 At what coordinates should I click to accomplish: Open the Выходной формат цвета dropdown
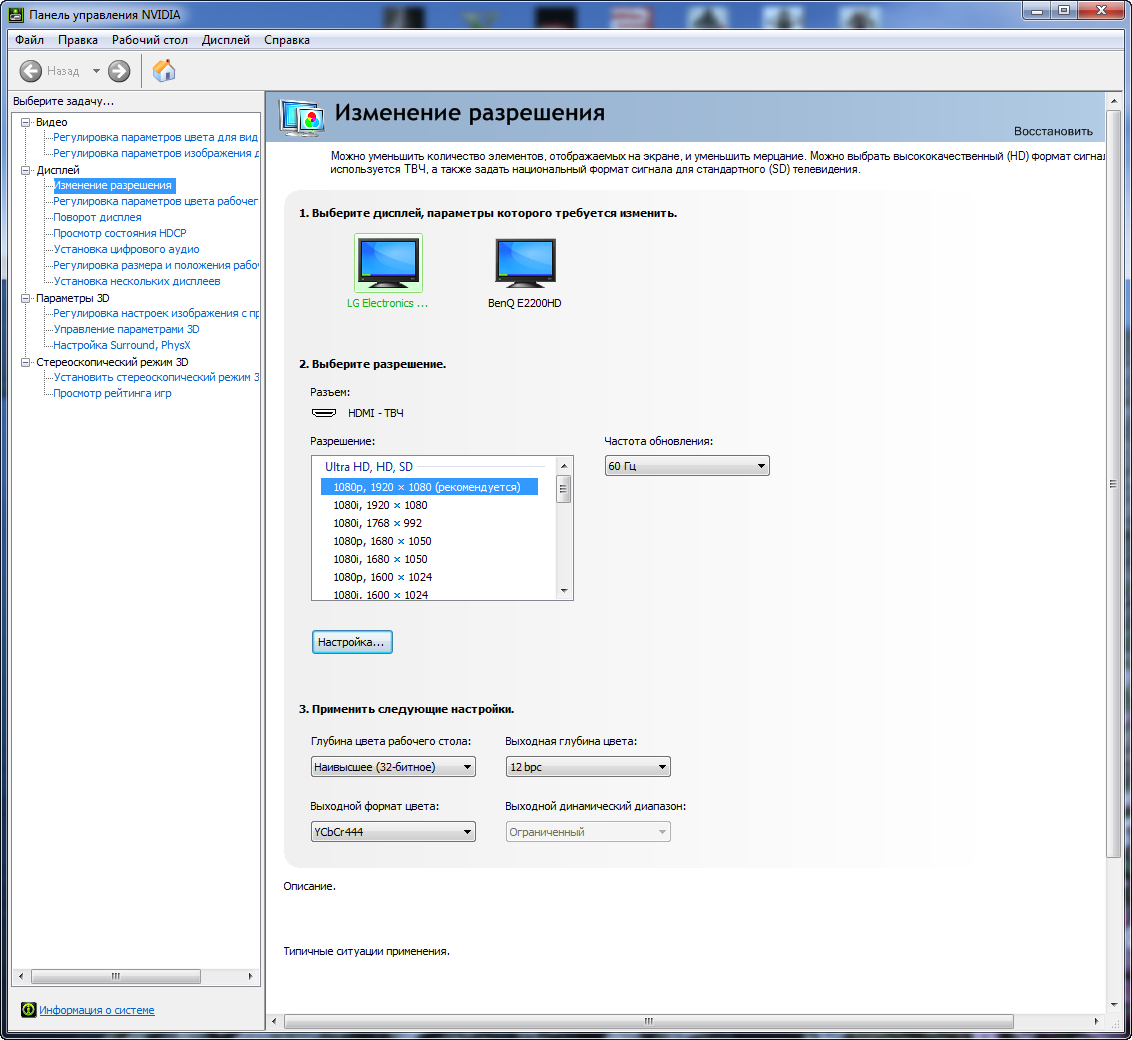click(393, 832)
